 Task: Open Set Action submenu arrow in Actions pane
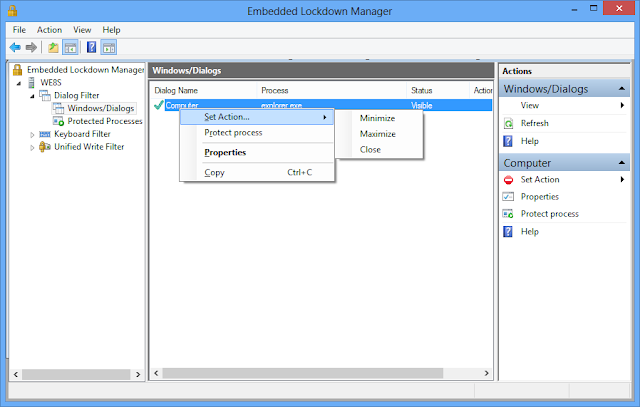click(x=622, y=179)
